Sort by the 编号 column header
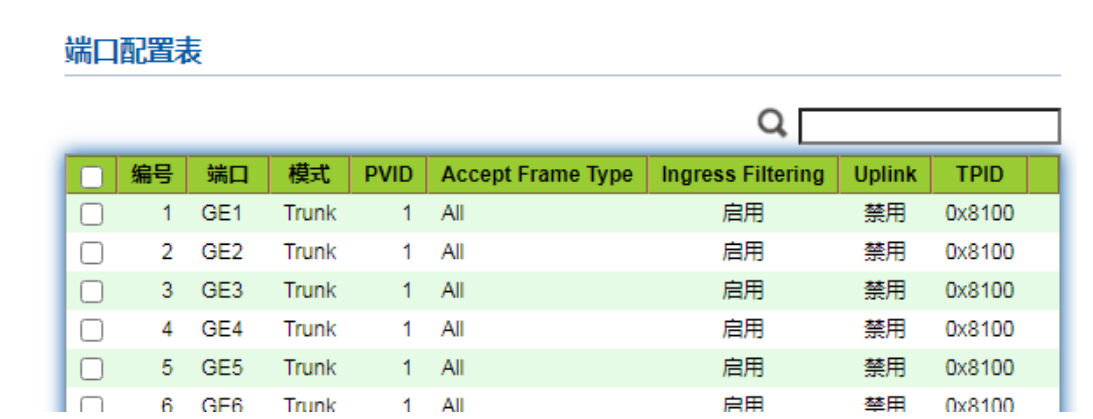This screenshot has width=1093, height=419. pyautogui.click(x=152, y=175)
